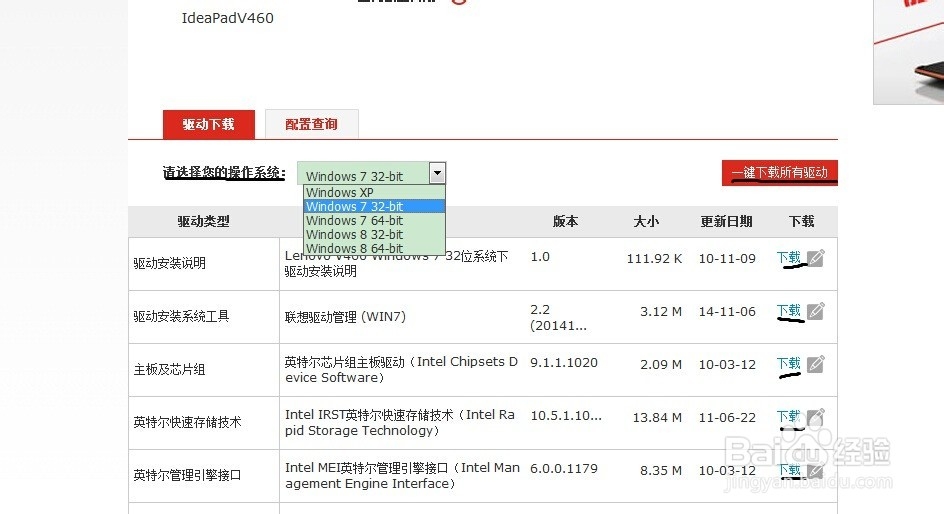This screenshot has height=514, width=944.
Task: Choose Windows 7 32-bit option in list
Action: tap(374, 206)
